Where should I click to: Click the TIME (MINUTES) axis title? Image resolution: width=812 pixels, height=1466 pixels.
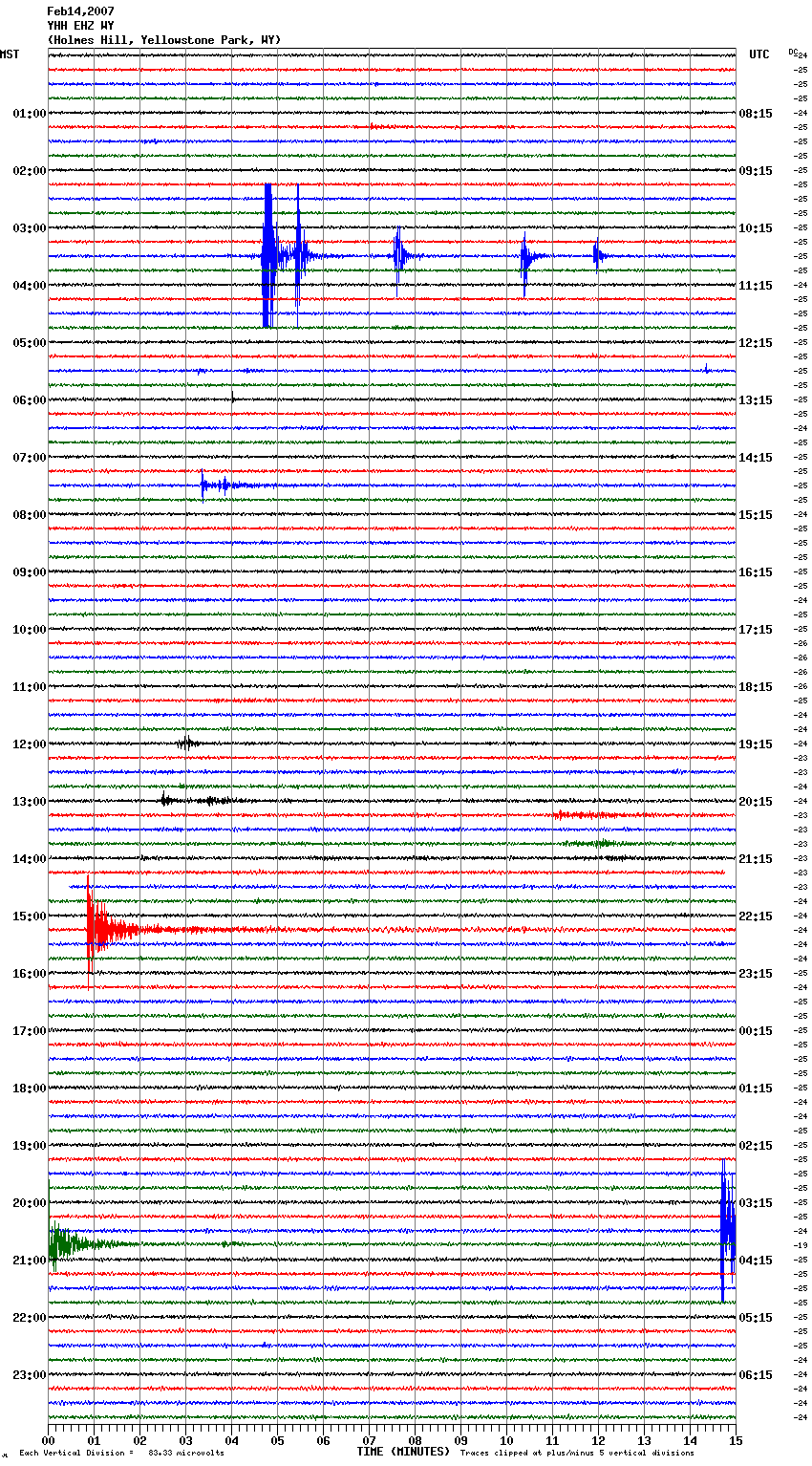[x=403, y=1452]
